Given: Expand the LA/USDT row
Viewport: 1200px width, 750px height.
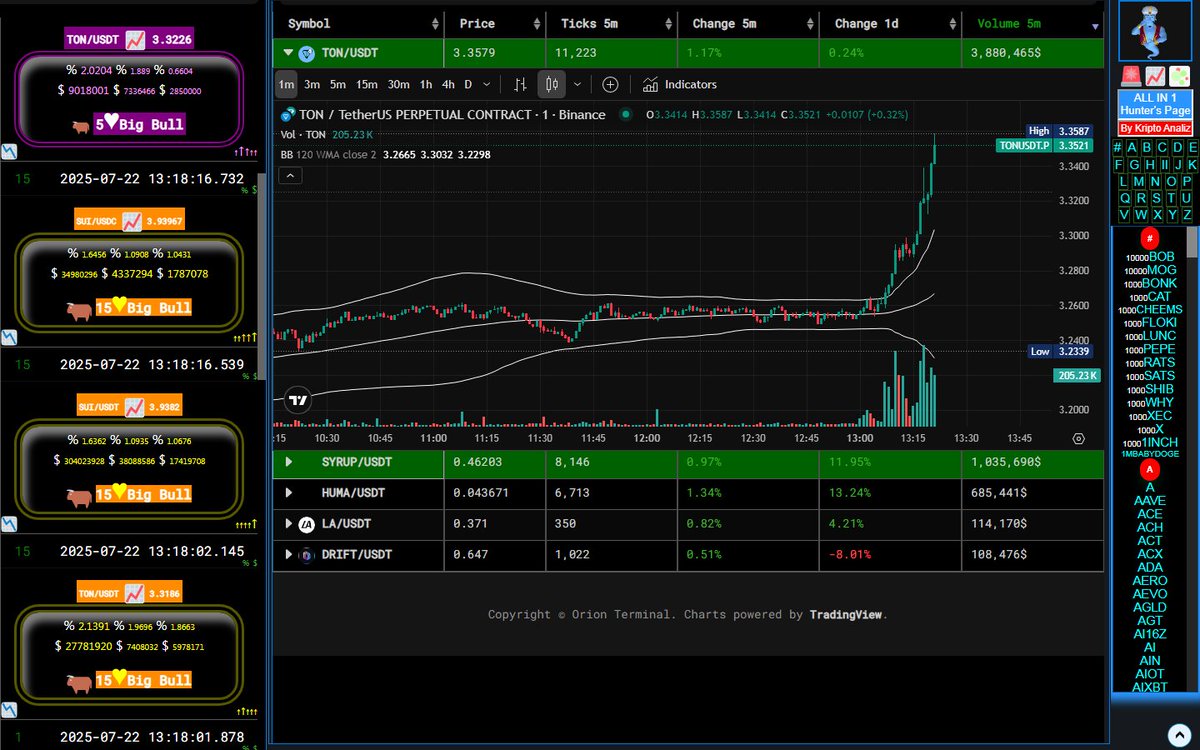Looking at the screenshot, I should (x=289, y=523).
